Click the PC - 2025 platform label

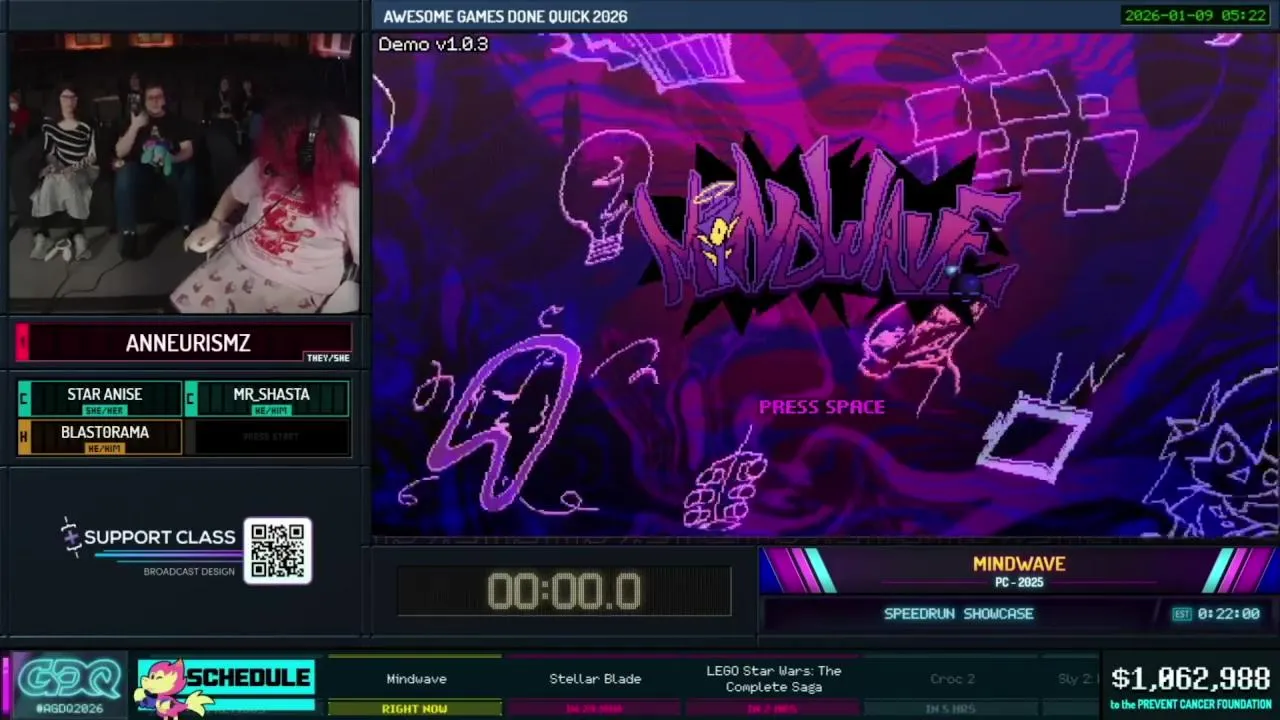click(1019, 582)
